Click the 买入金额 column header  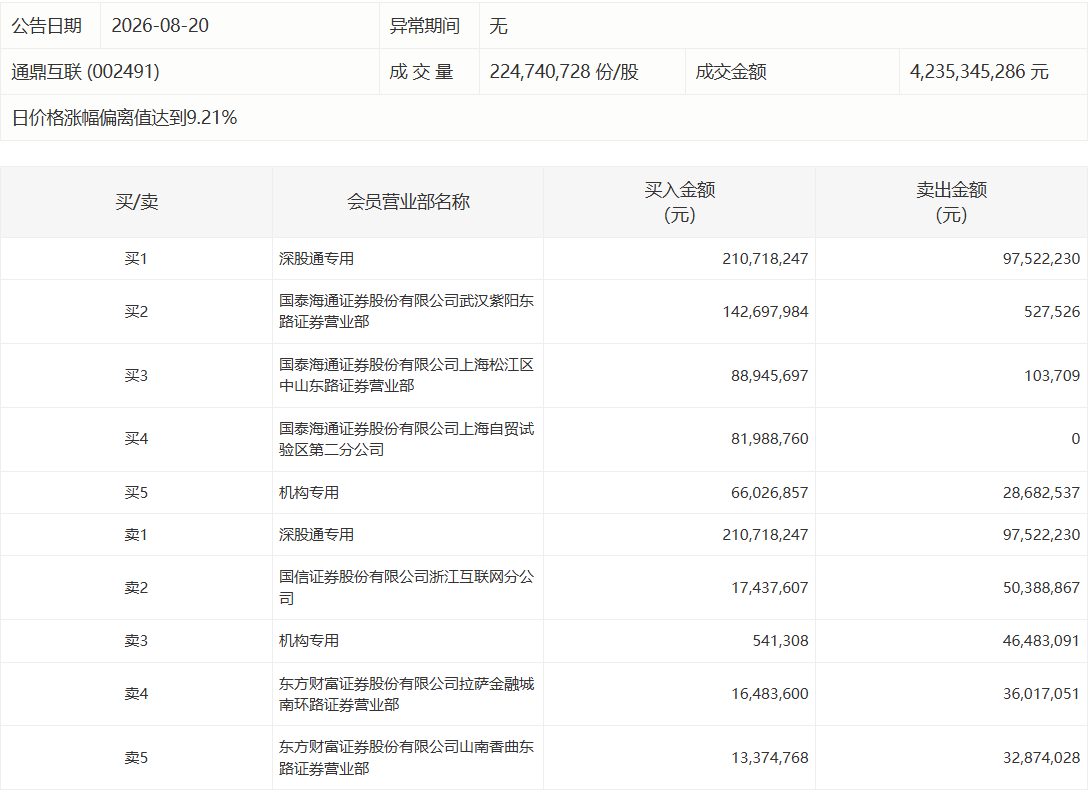pyautogui.click(x=679, y=202)
